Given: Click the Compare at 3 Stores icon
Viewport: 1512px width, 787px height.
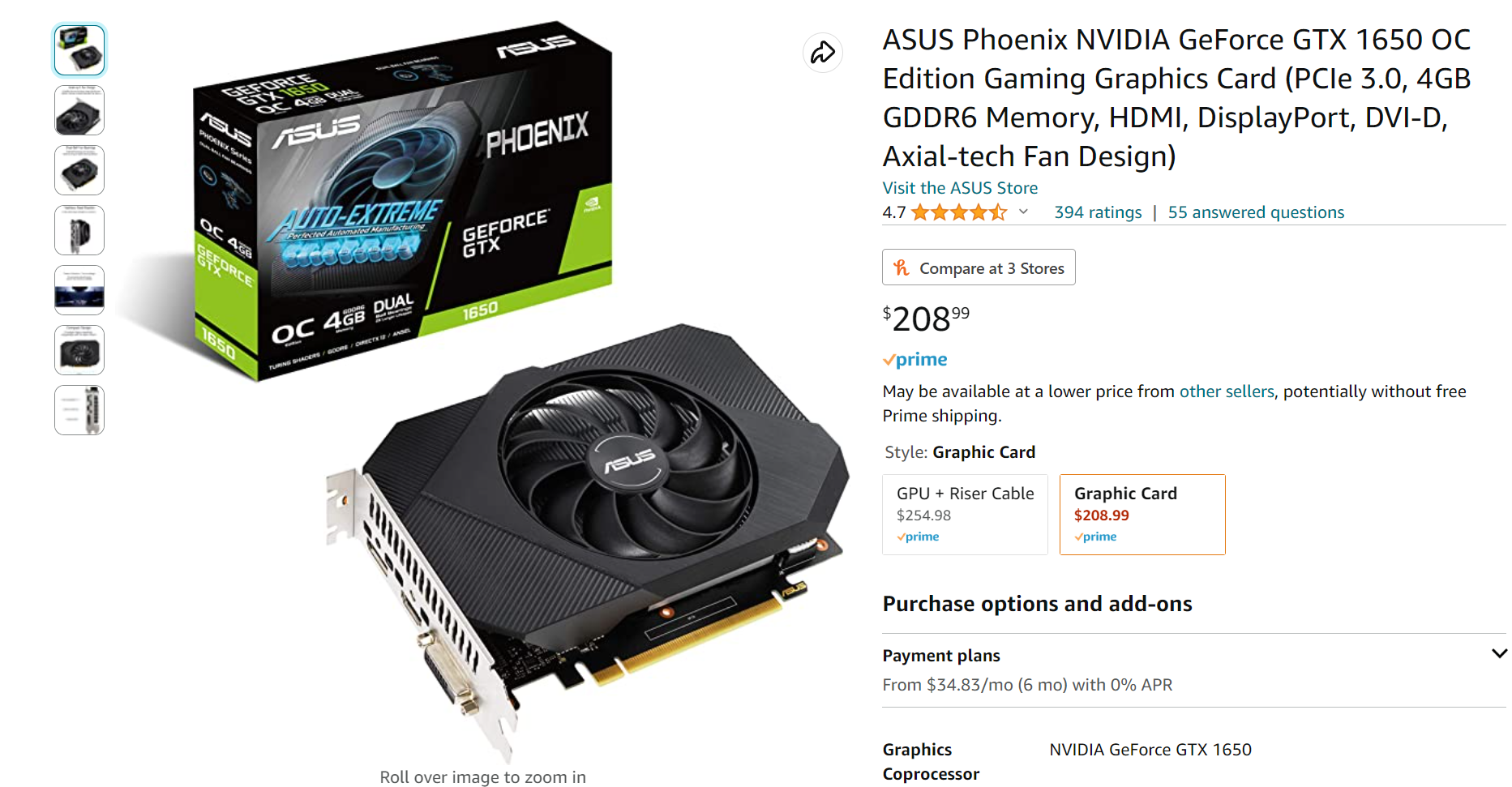Looking at the screenshot, I should (901, 267).
